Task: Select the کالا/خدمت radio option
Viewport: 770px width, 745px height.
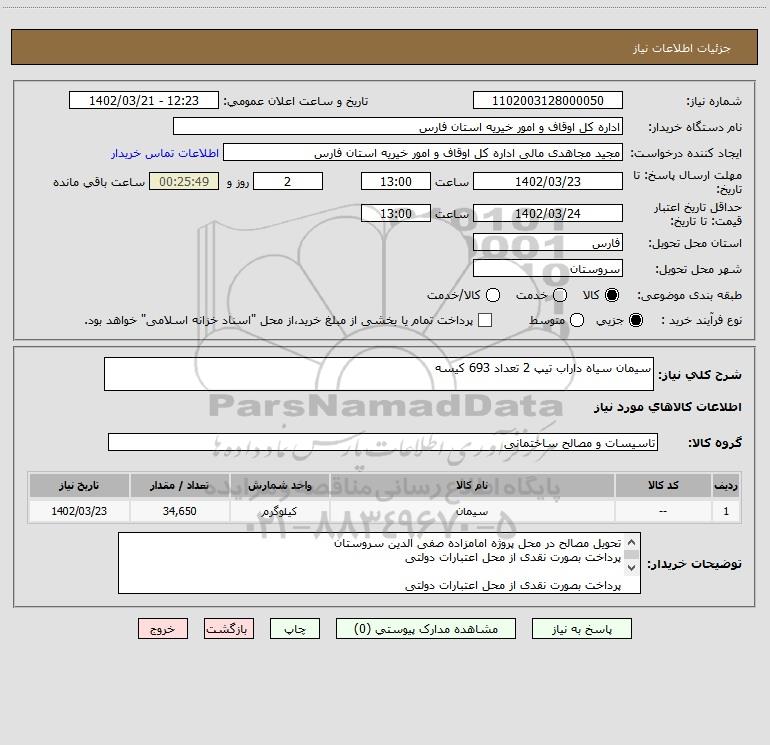Action: 493,295
